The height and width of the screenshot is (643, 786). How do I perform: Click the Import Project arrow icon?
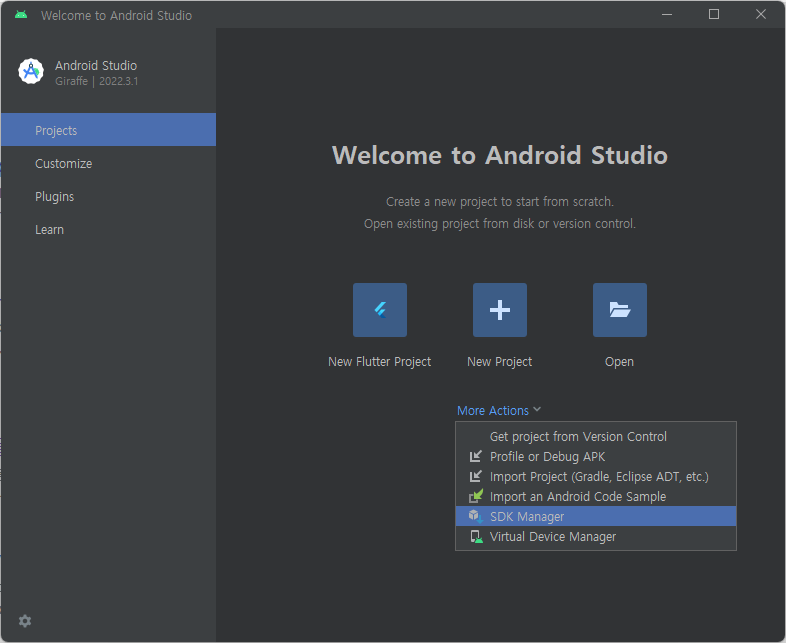tap(475, 477)
